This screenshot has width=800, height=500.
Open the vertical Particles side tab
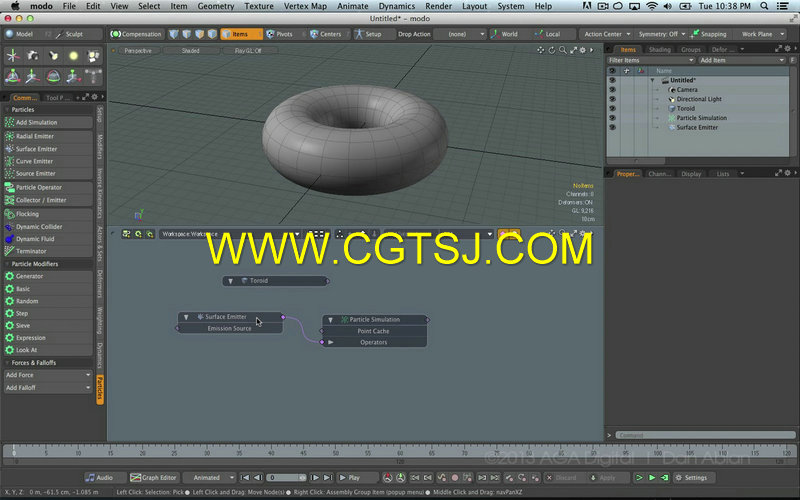(x=100, y=390)
